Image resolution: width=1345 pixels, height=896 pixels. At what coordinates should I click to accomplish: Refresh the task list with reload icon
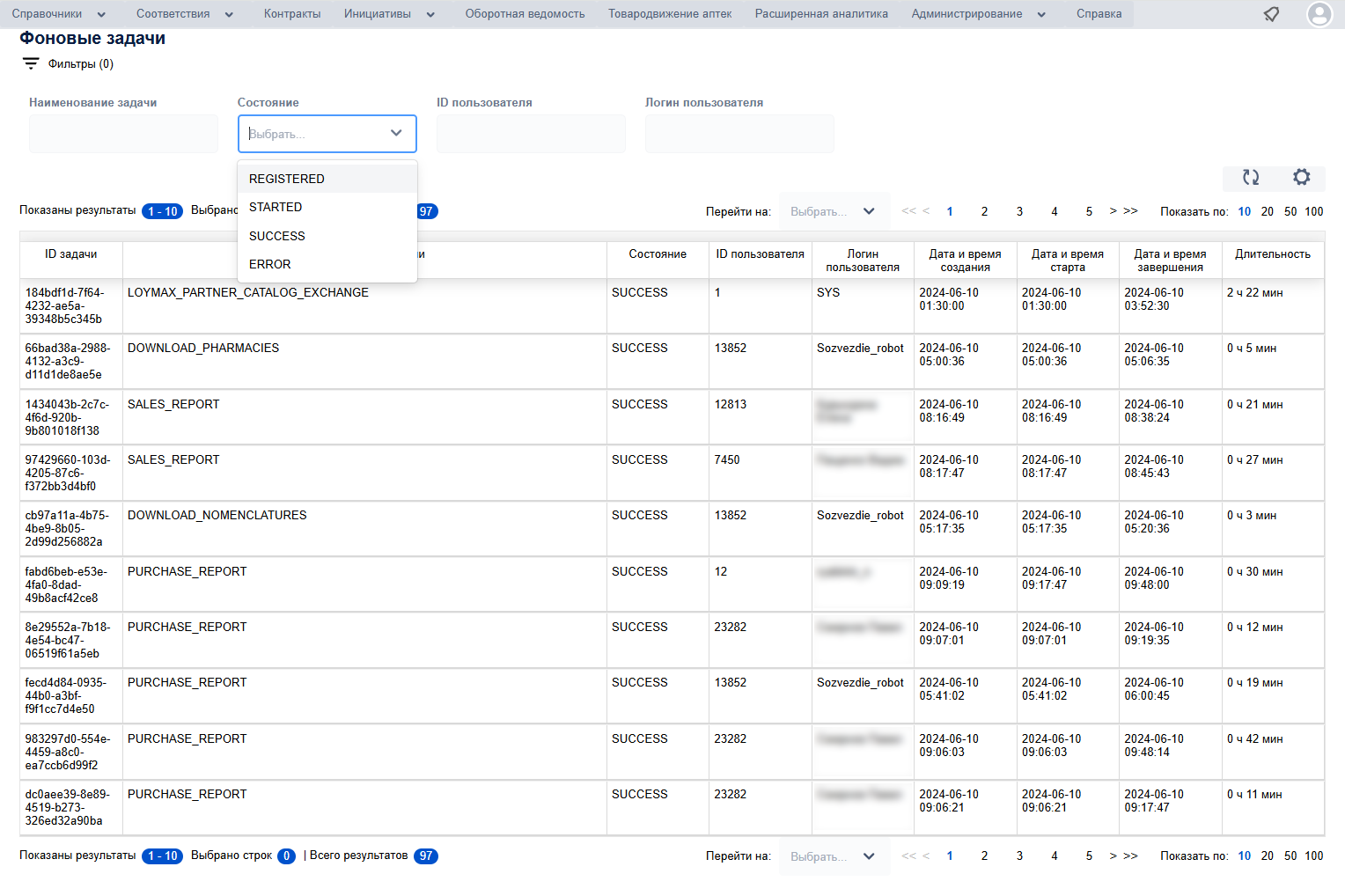tap(1251, 177)
